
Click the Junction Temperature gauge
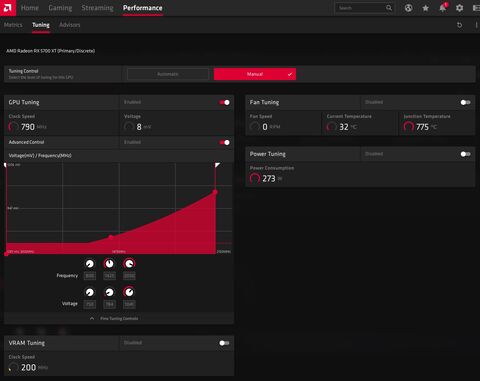[409, 127]
